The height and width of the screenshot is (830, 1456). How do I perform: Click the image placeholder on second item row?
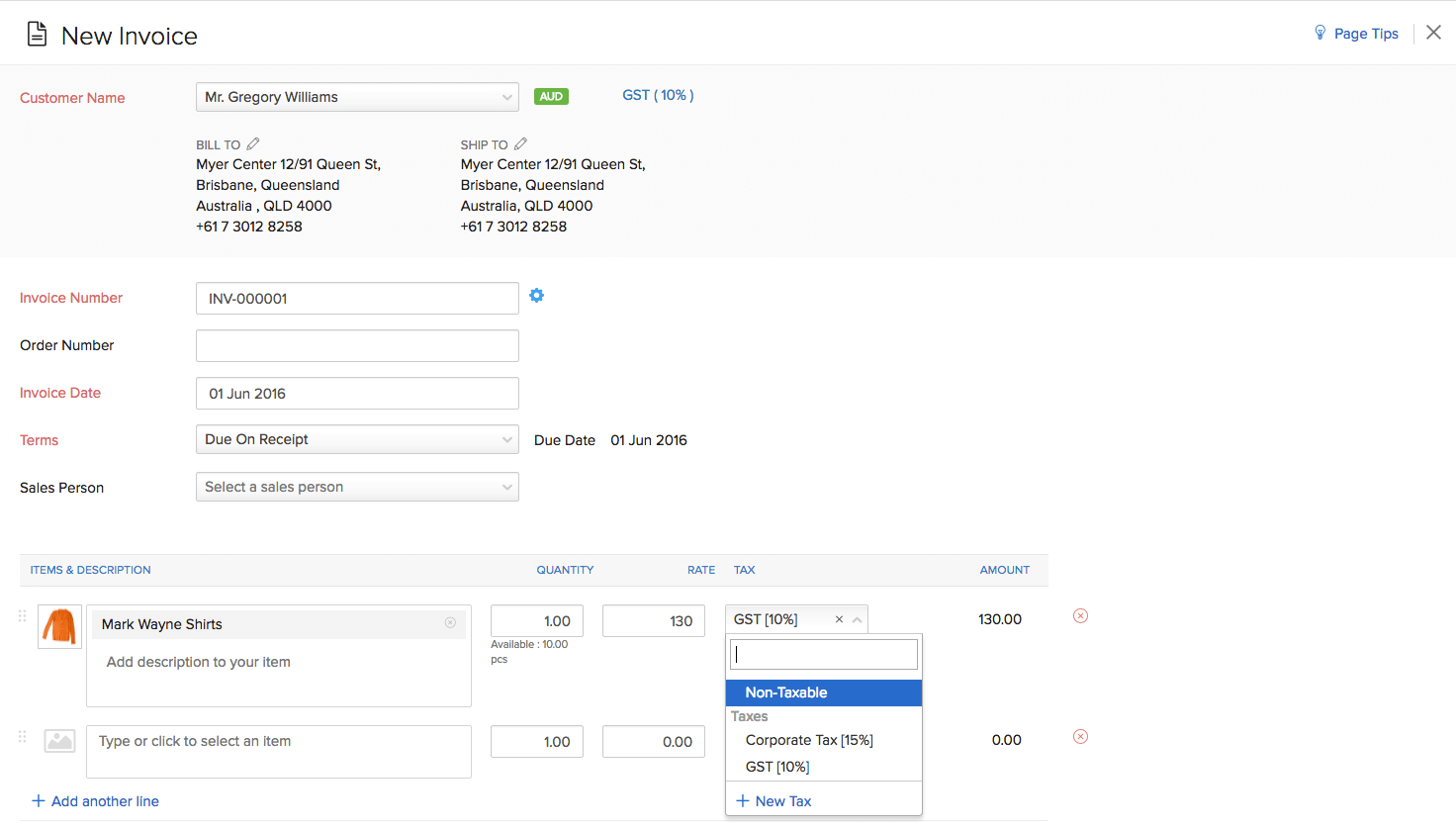(59, 740)
